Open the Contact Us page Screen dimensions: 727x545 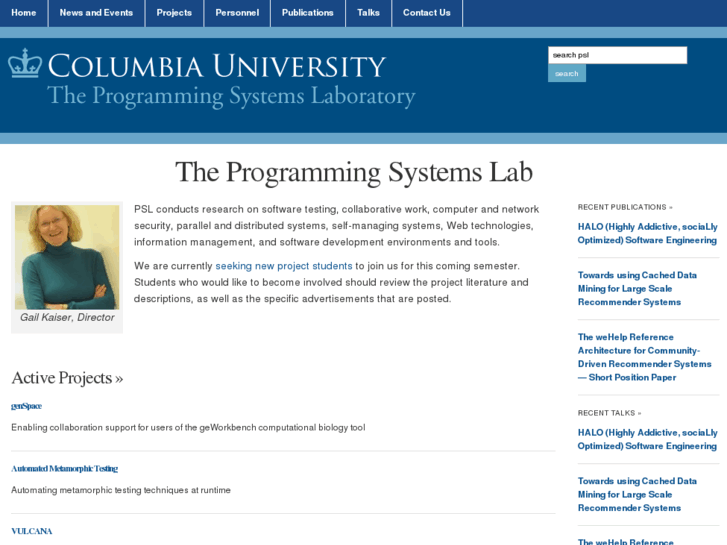[x=427, y=13]
